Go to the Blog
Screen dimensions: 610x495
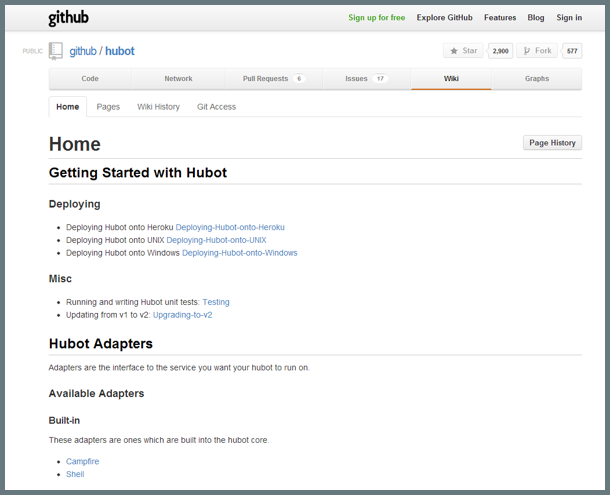pyautogui.click(x=536, y=18)
